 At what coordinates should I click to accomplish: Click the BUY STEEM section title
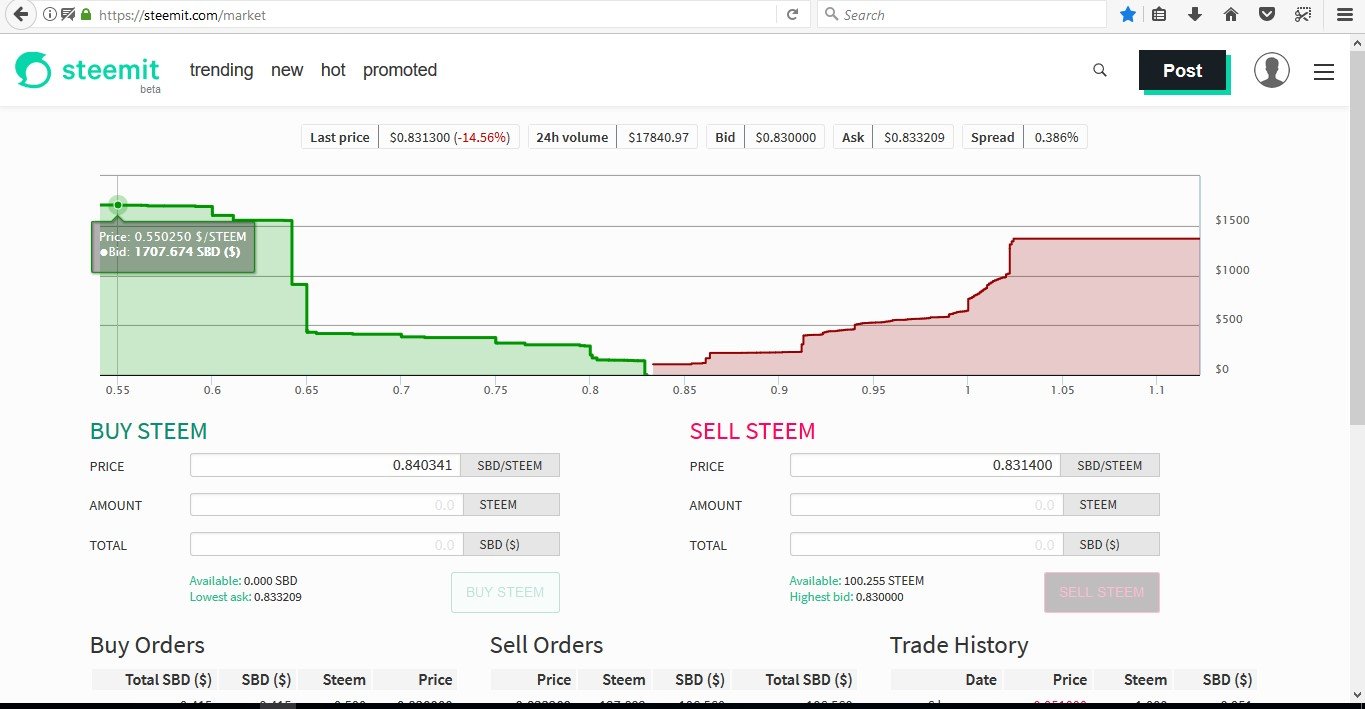[x=148, y=431]
